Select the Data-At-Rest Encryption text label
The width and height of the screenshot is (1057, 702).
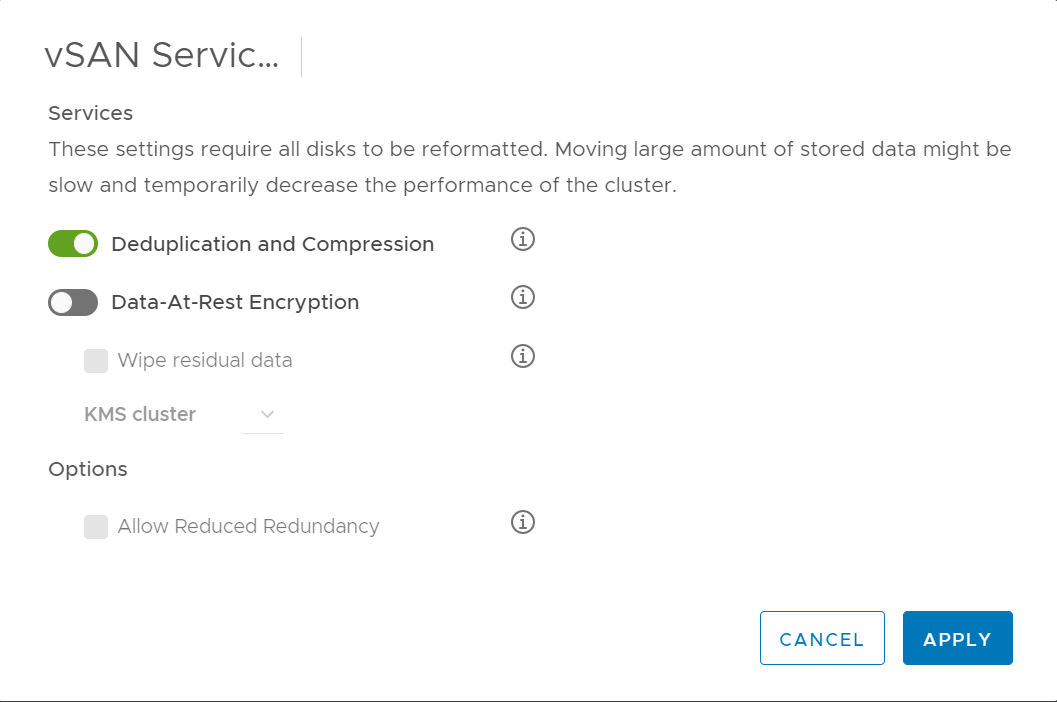[x=235, y=302]
